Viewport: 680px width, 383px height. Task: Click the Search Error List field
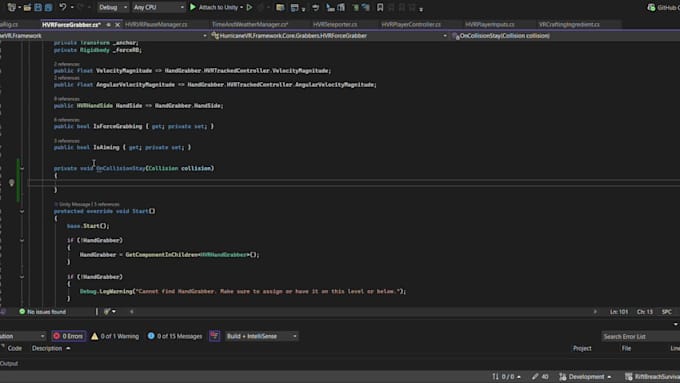(641, 337)
